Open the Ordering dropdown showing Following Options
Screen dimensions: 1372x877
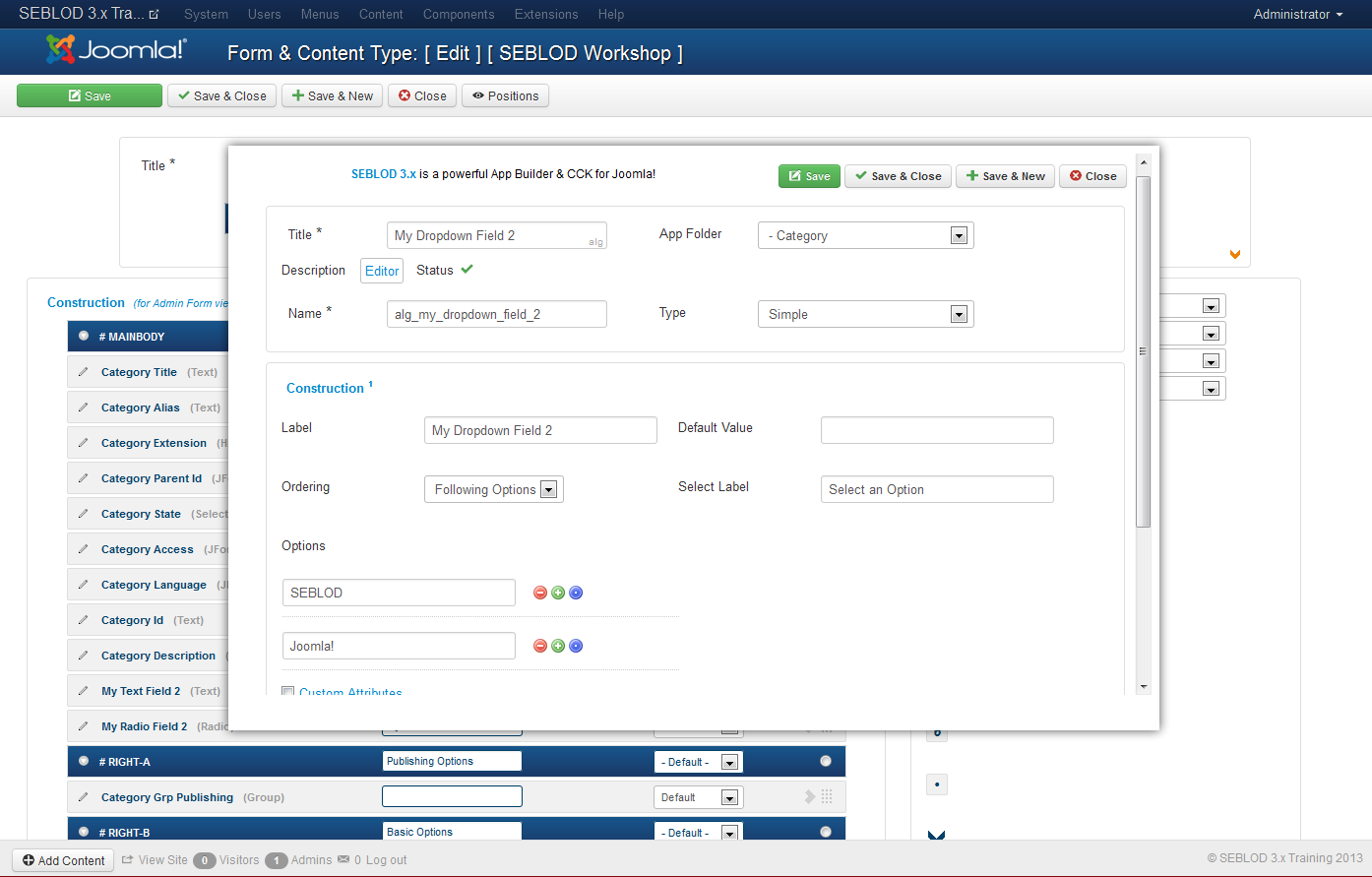click(x=494, y=489)
